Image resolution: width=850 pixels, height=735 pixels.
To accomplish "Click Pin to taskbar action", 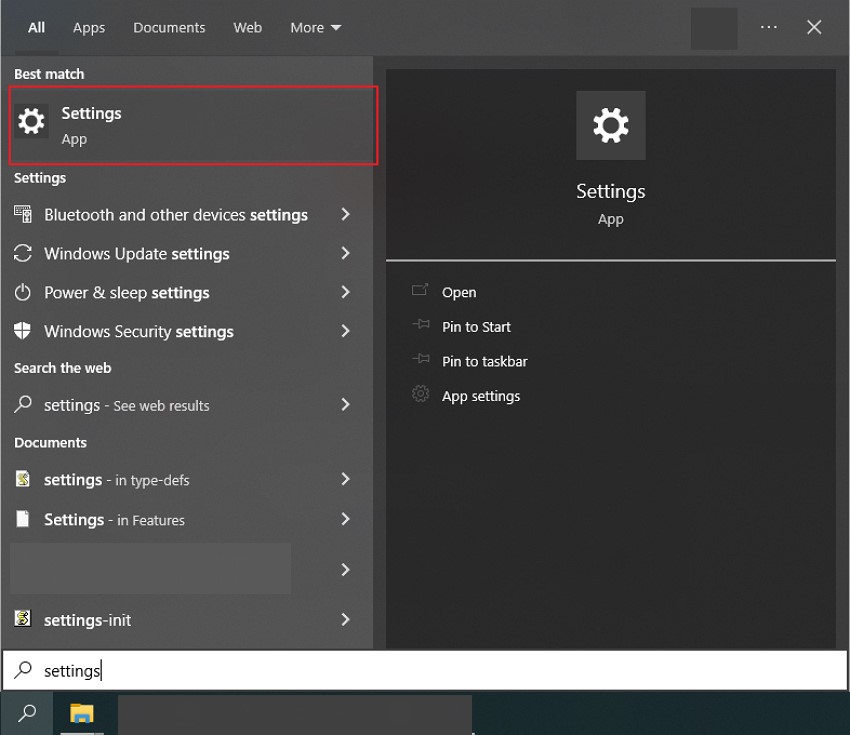I will click(485, 362).
